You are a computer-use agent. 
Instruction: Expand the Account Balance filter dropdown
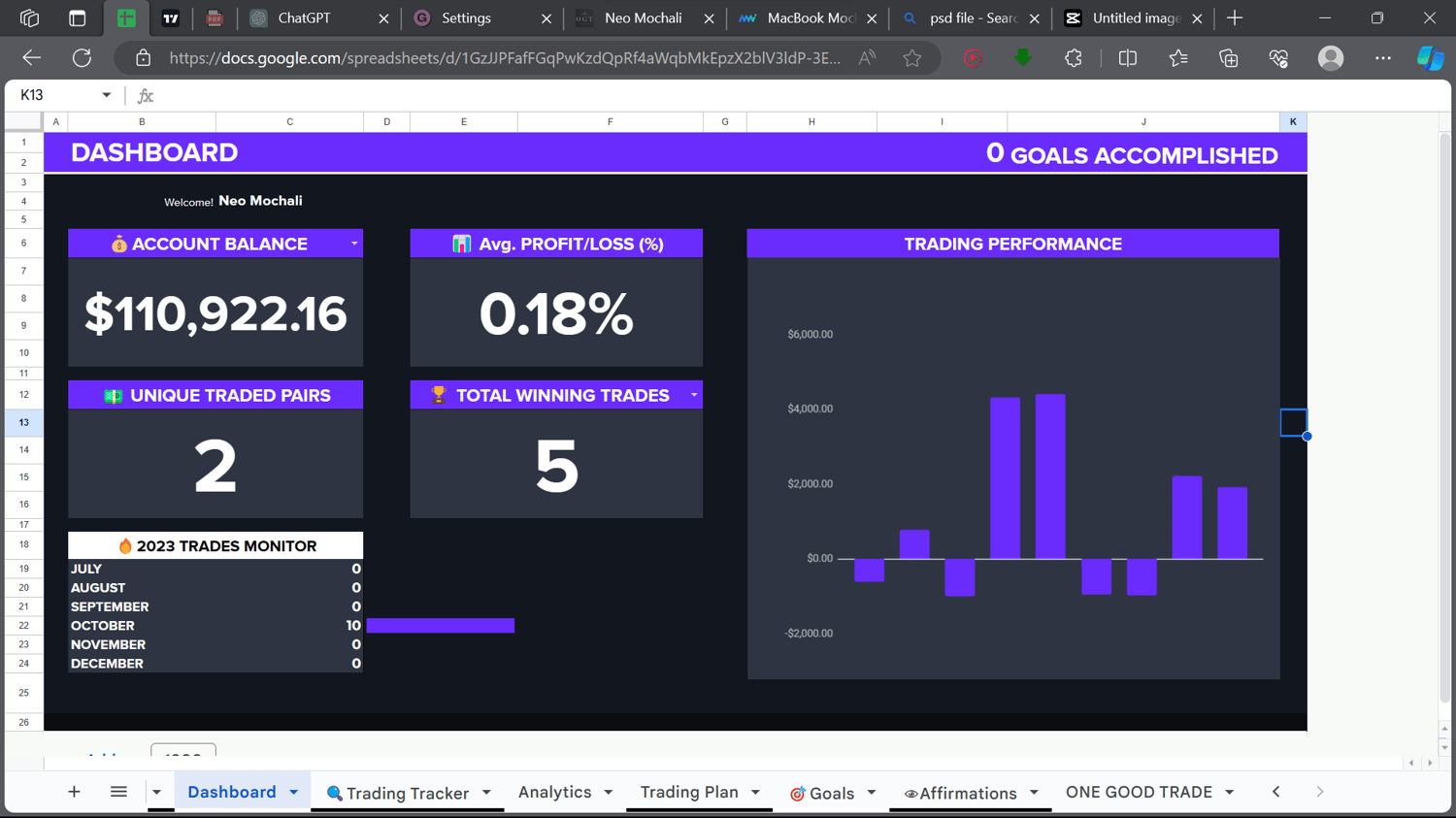point(354,244)
